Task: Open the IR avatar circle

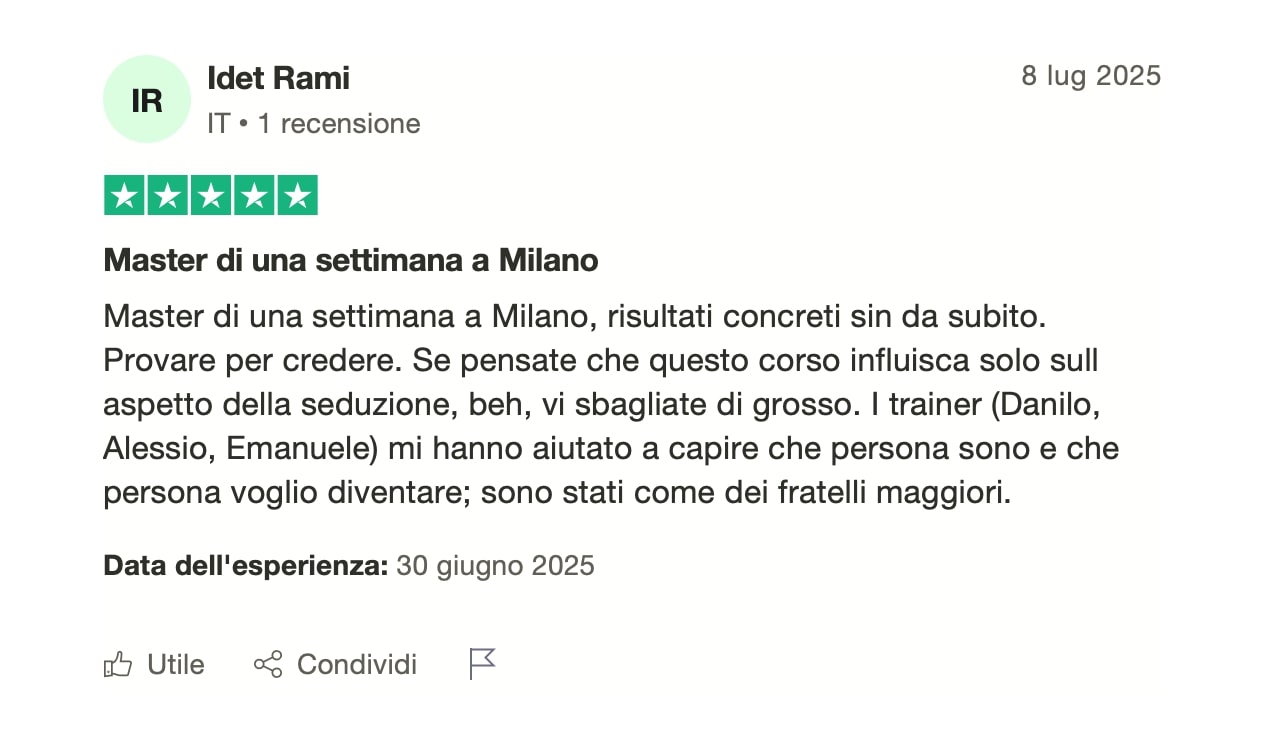Action: click(x=147, y=99)
